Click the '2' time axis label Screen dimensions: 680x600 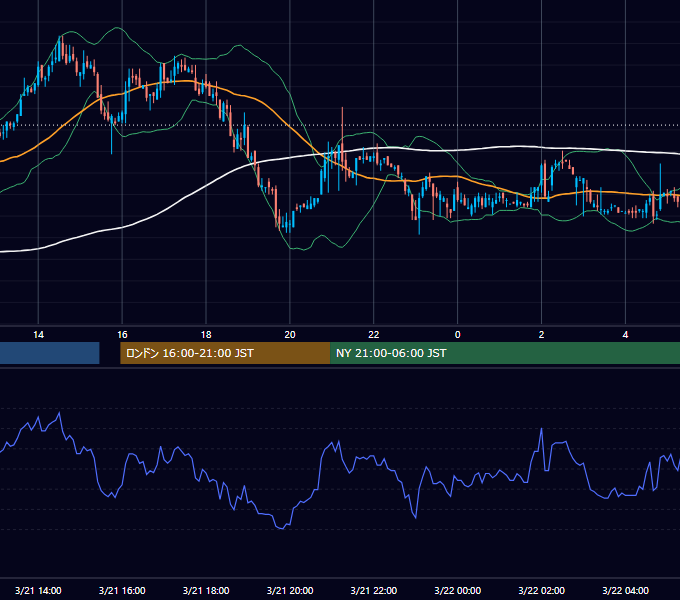click(x=541, y=335)
